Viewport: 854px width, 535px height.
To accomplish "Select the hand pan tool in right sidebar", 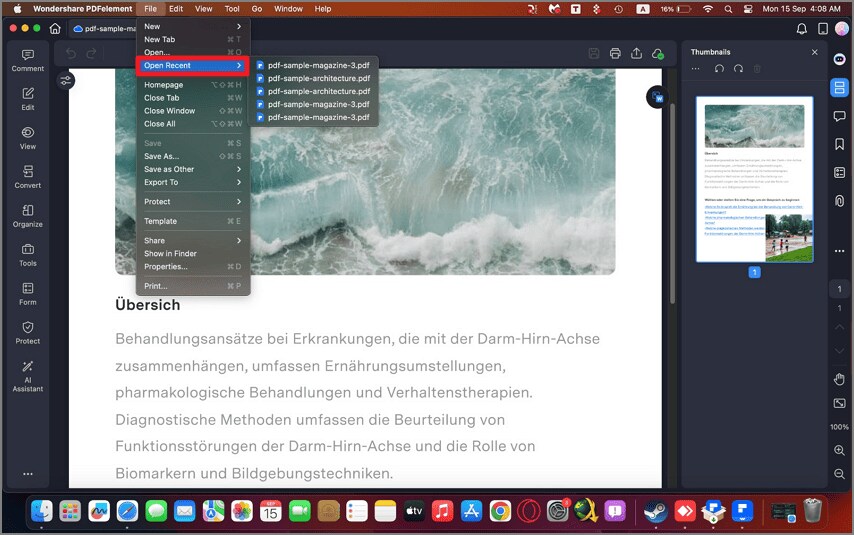I will tap(839, 379).
